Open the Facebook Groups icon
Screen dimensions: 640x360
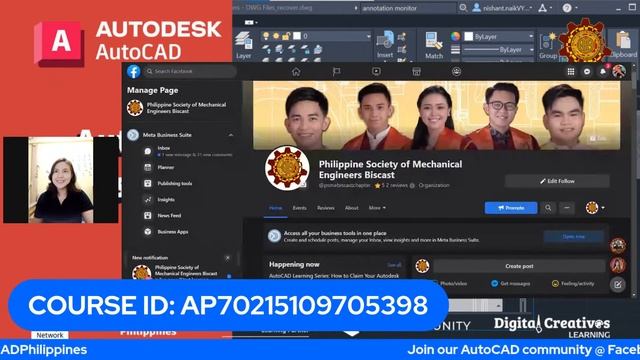pos(456,72)
